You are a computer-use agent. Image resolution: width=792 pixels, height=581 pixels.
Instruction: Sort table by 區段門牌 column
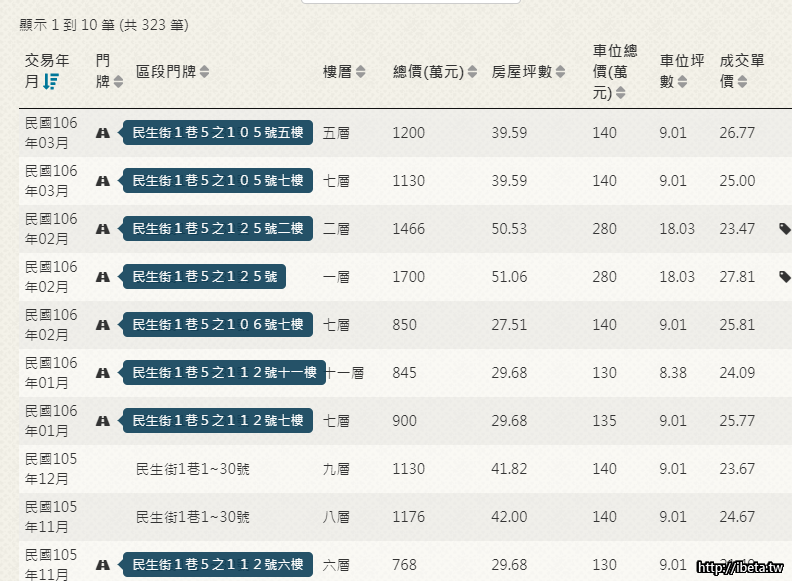pos(204,72)
